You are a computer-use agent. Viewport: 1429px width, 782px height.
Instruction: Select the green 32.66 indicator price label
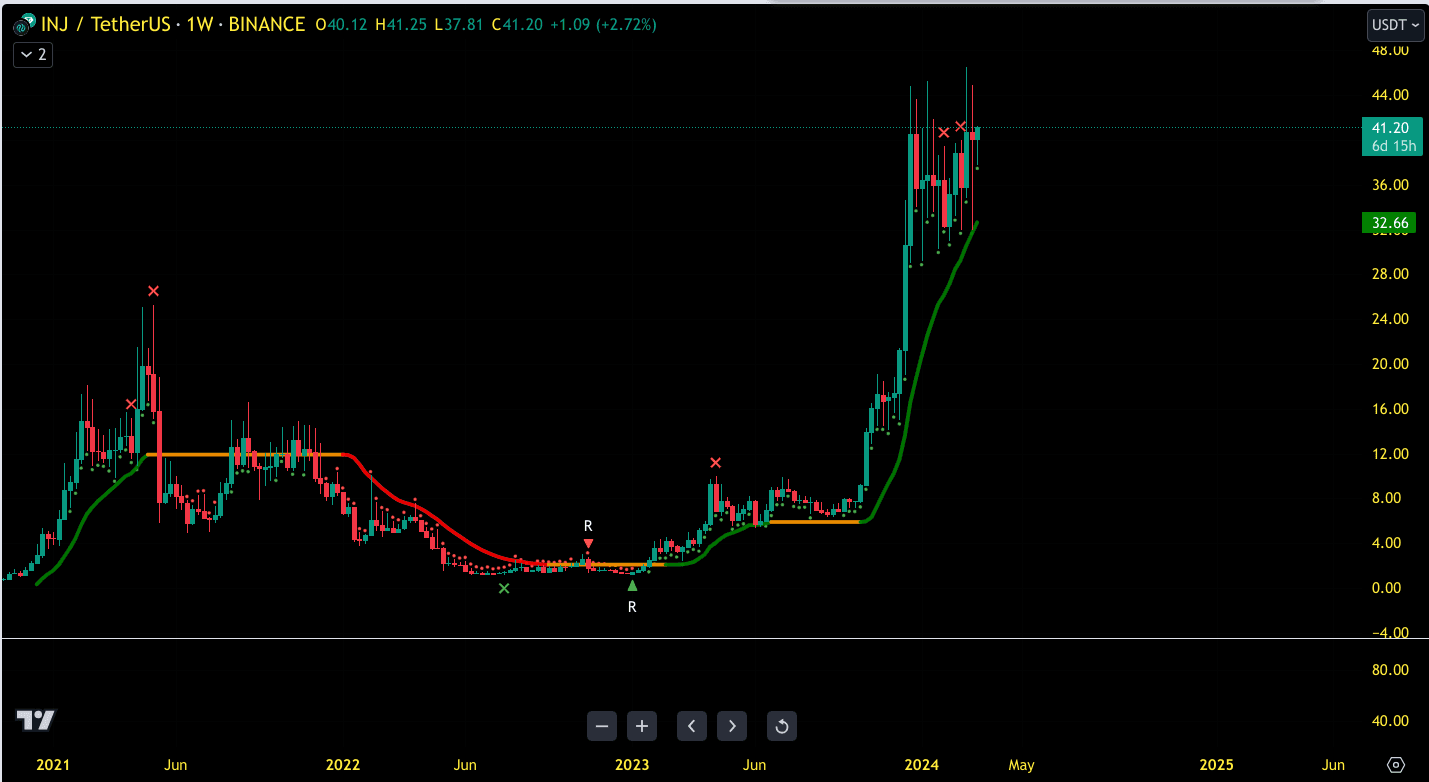[x=1390, y=223]
